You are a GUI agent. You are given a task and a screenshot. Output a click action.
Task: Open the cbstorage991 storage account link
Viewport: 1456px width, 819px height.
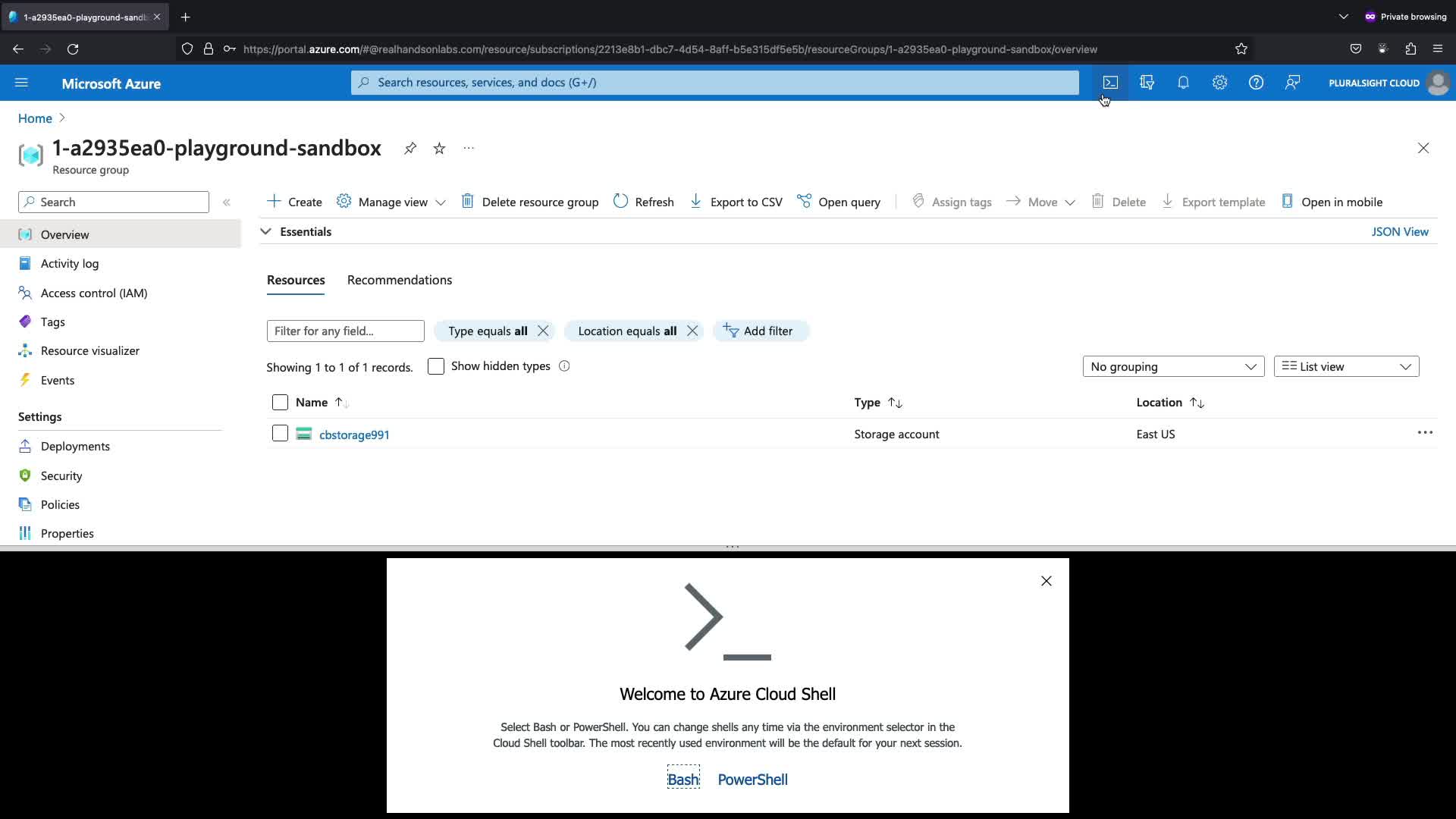coord(354,435)
